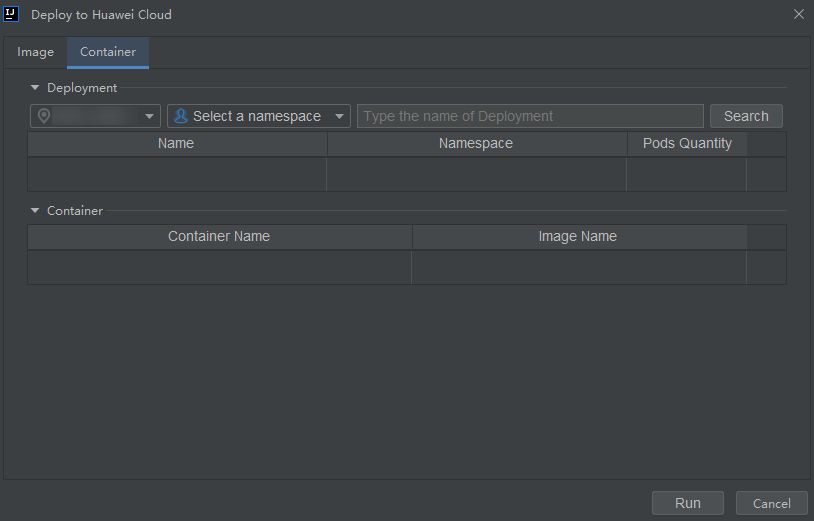Focus the Deployment name input field
This screenshot has width=814, height=521.
coord(530,116)
